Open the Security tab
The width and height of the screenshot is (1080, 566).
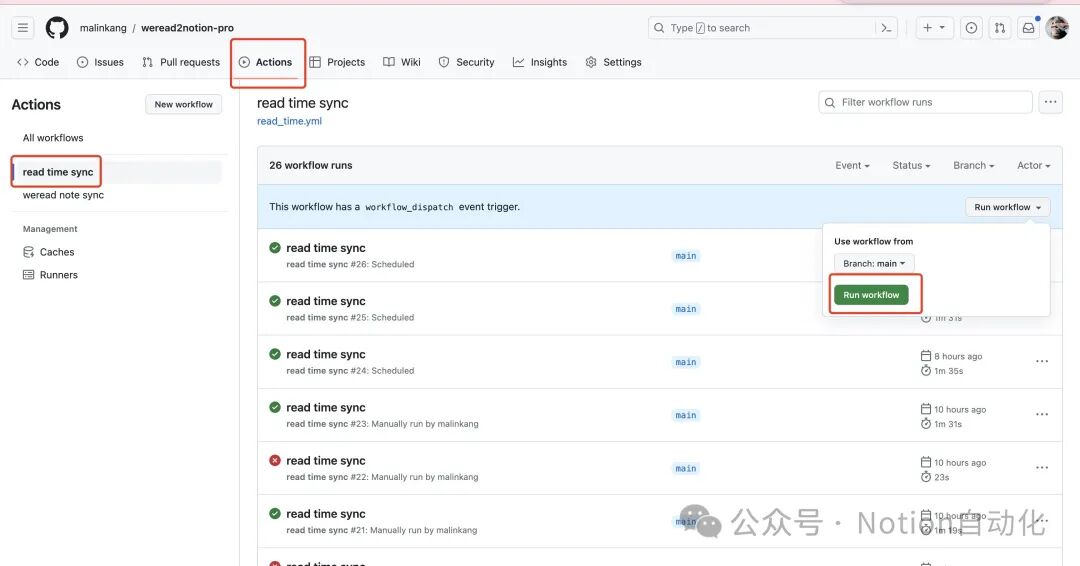coord(466,62)
